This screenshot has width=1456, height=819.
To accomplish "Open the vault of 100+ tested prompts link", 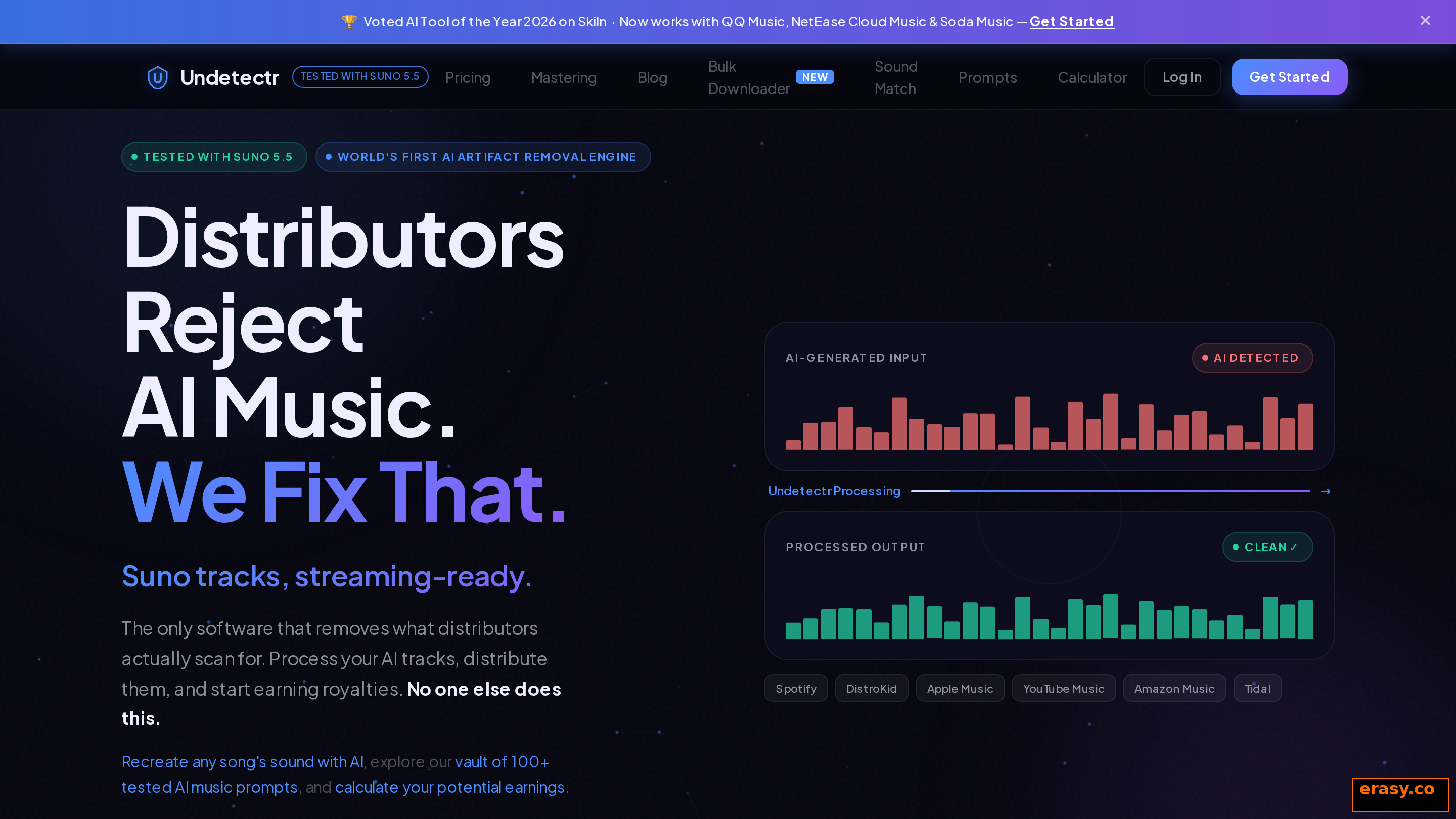I will (335, 775).
